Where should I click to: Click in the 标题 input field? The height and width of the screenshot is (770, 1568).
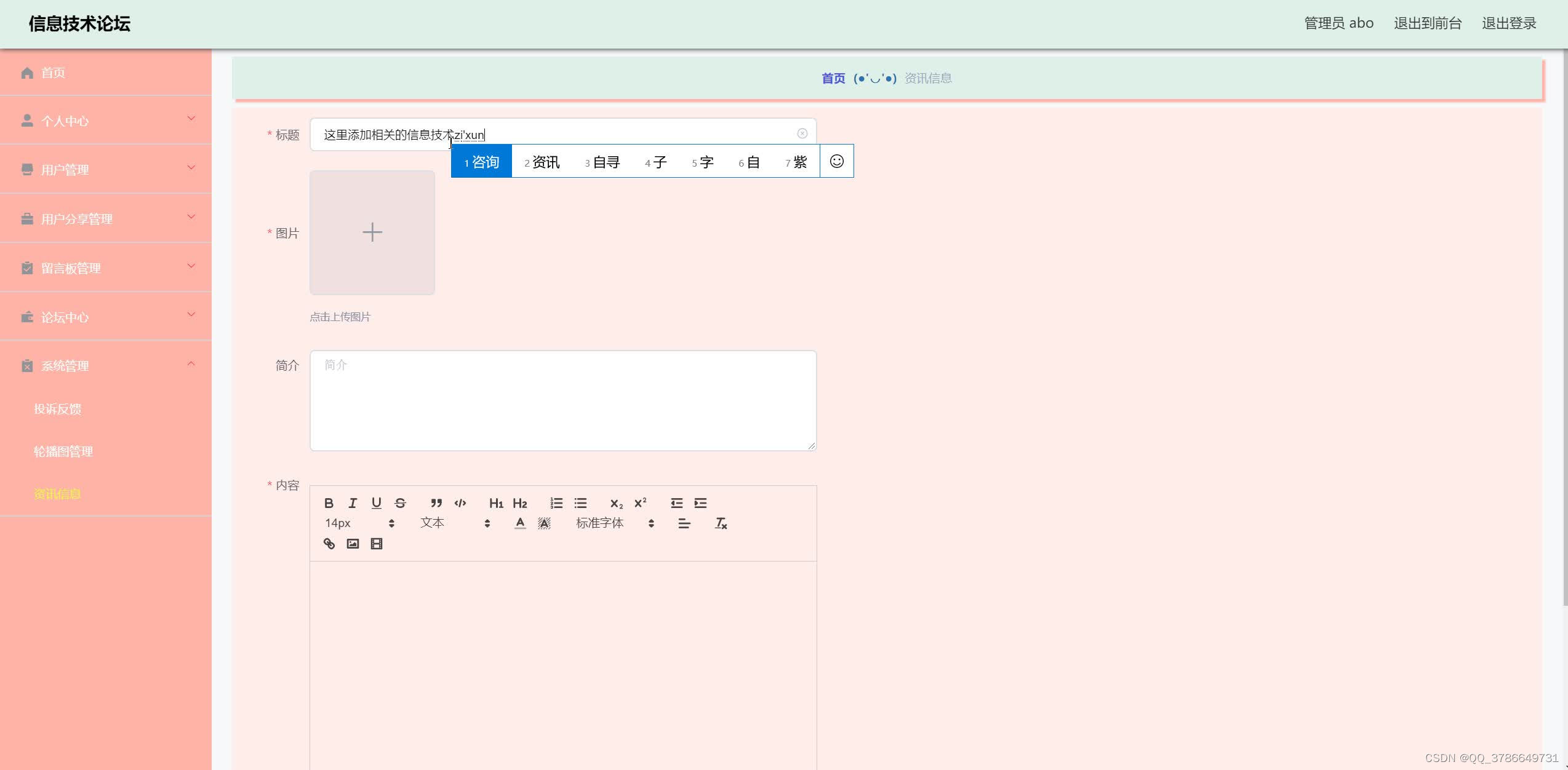563,134
